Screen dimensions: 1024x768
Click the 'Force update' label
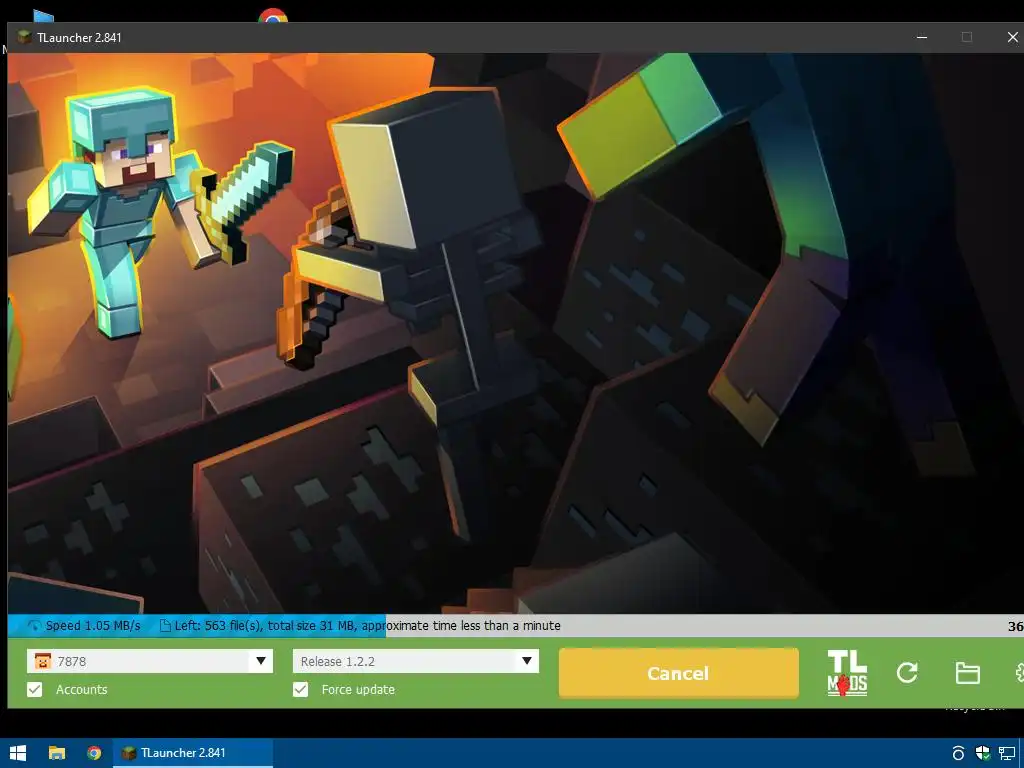coord(358,690)
